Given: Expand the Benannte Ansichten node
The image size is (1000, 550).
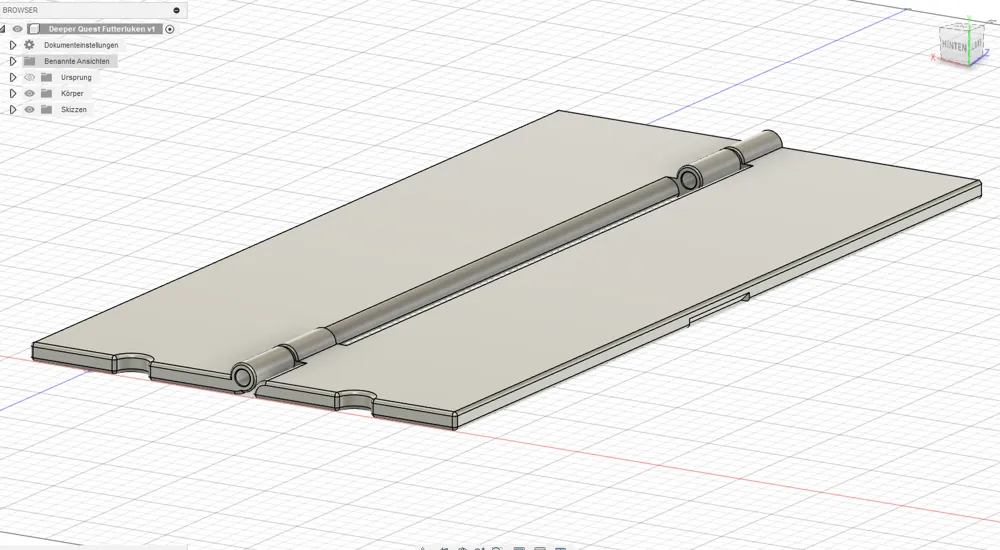Looking at the screenshot, I should 12,61.
